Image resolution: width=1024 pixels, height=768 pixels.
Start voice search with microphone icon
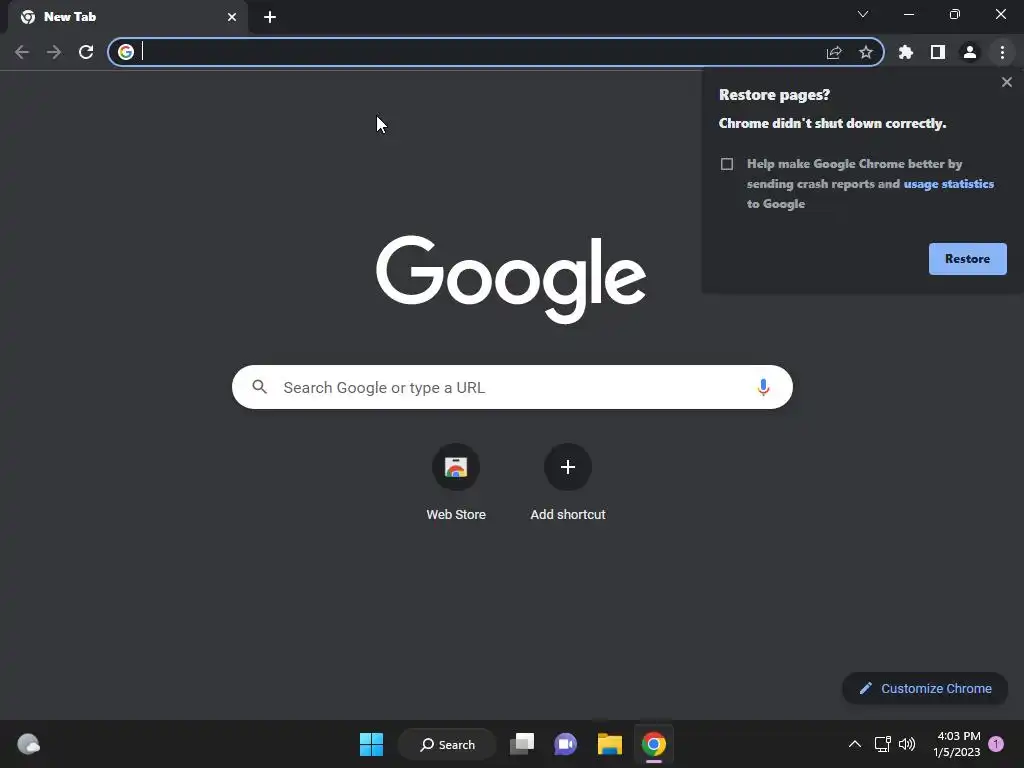(763, 387)
